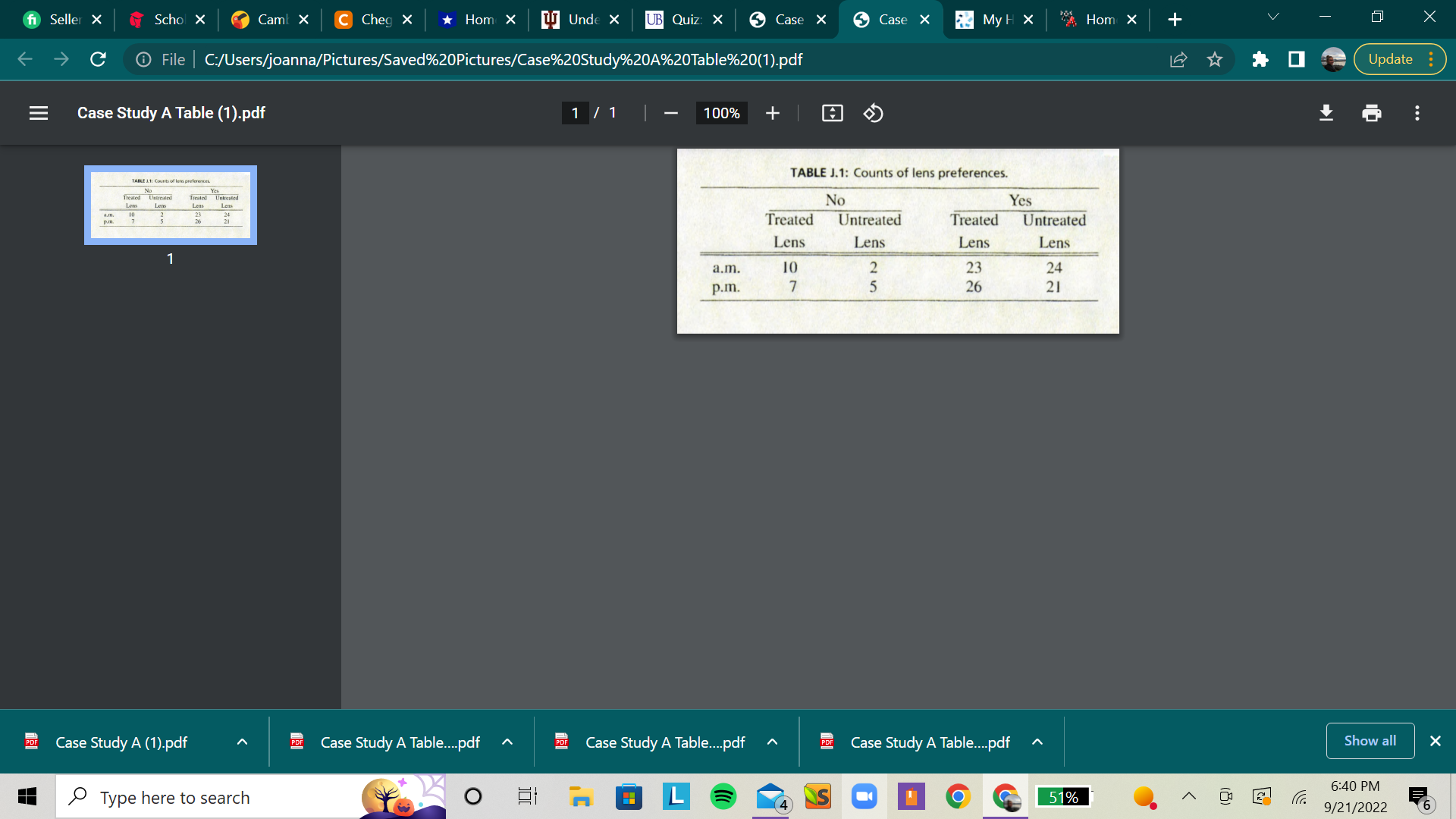Expand hidden icons in the system tray

pyautogui.click(x=1188, y=796)
